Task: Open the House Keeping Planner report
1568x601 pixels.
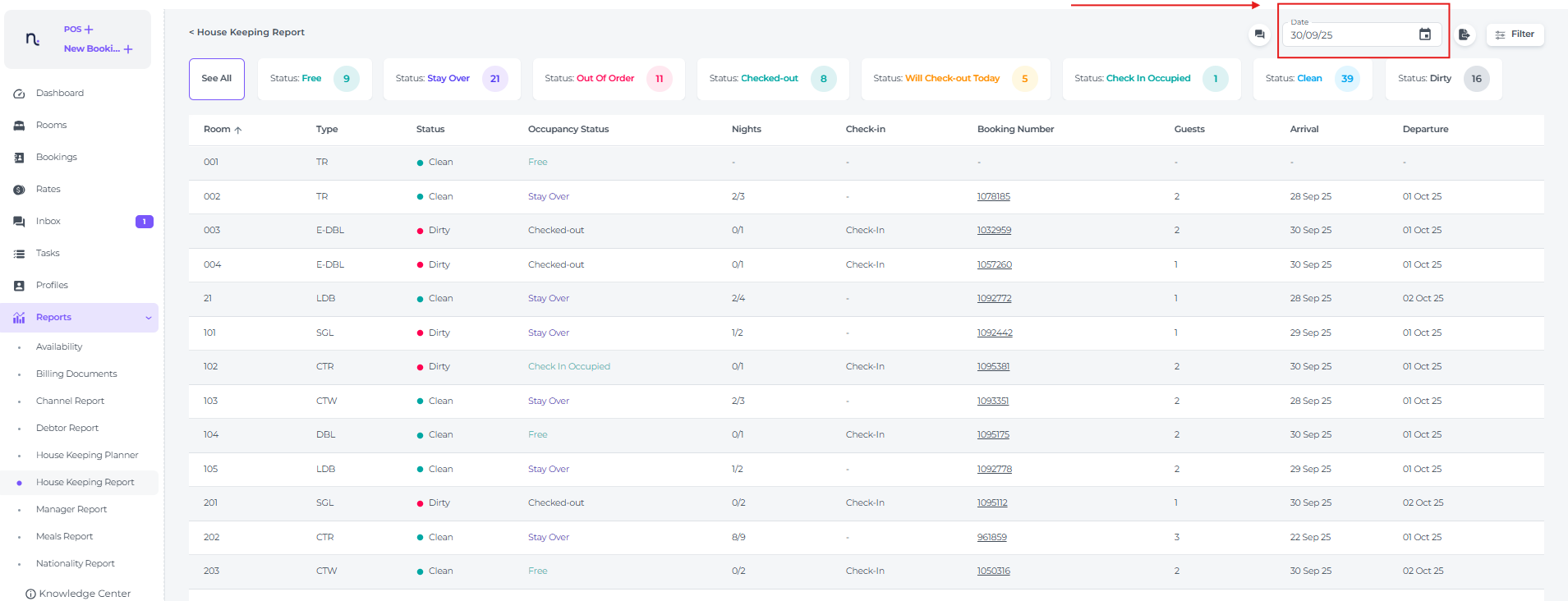Action: pyautogui.click(x=87, y=455)
